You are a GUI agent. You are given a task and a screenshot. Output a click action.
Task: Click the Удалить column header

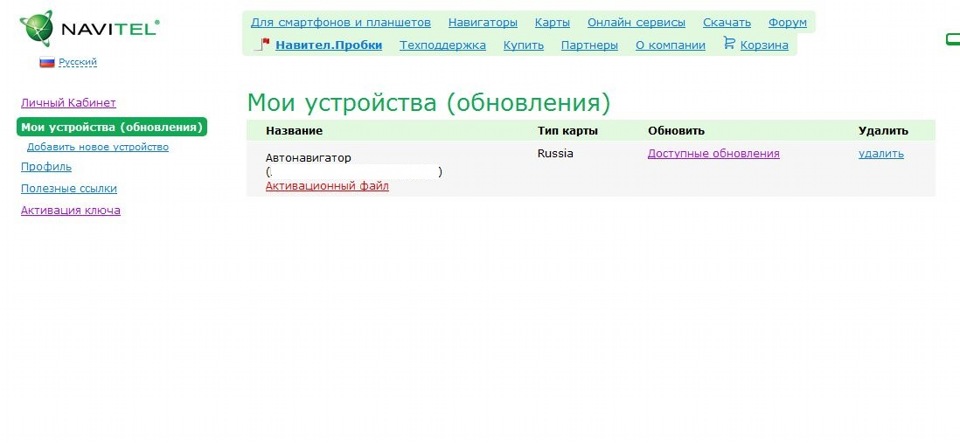pyautogui.click(x=883, y=131)
